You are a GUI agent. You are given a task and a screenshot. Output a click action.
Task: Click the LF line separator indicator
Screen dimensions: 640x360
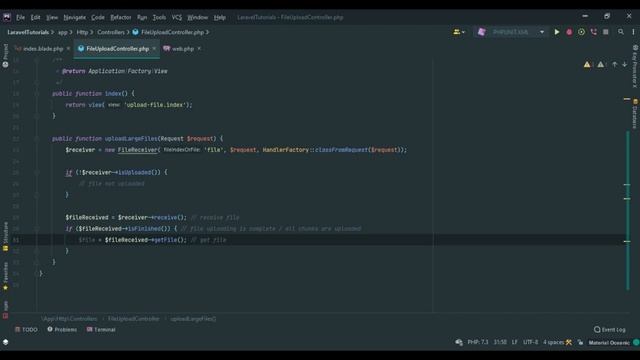(515, 342)
